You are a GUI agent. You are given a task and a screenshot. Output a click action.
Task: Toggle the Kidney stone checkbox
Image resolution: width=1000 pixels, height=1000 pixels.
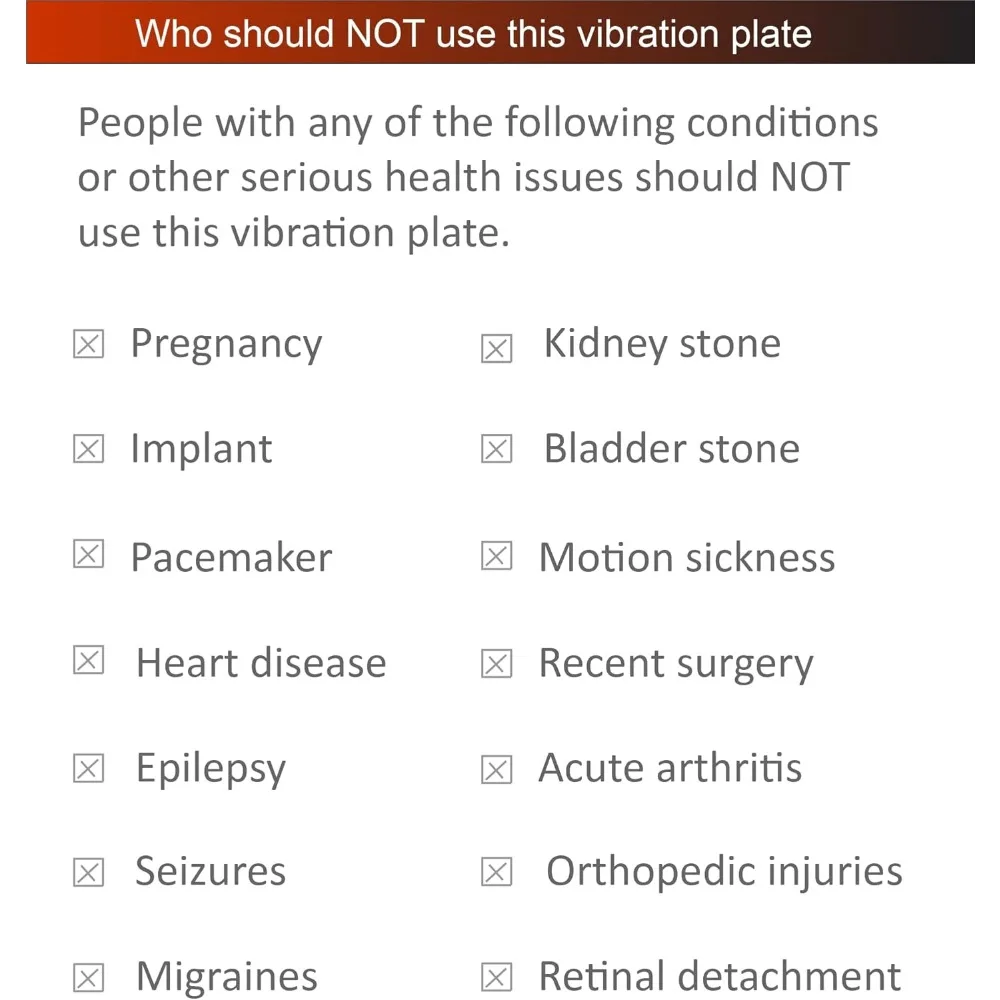[x=497, y=349]
